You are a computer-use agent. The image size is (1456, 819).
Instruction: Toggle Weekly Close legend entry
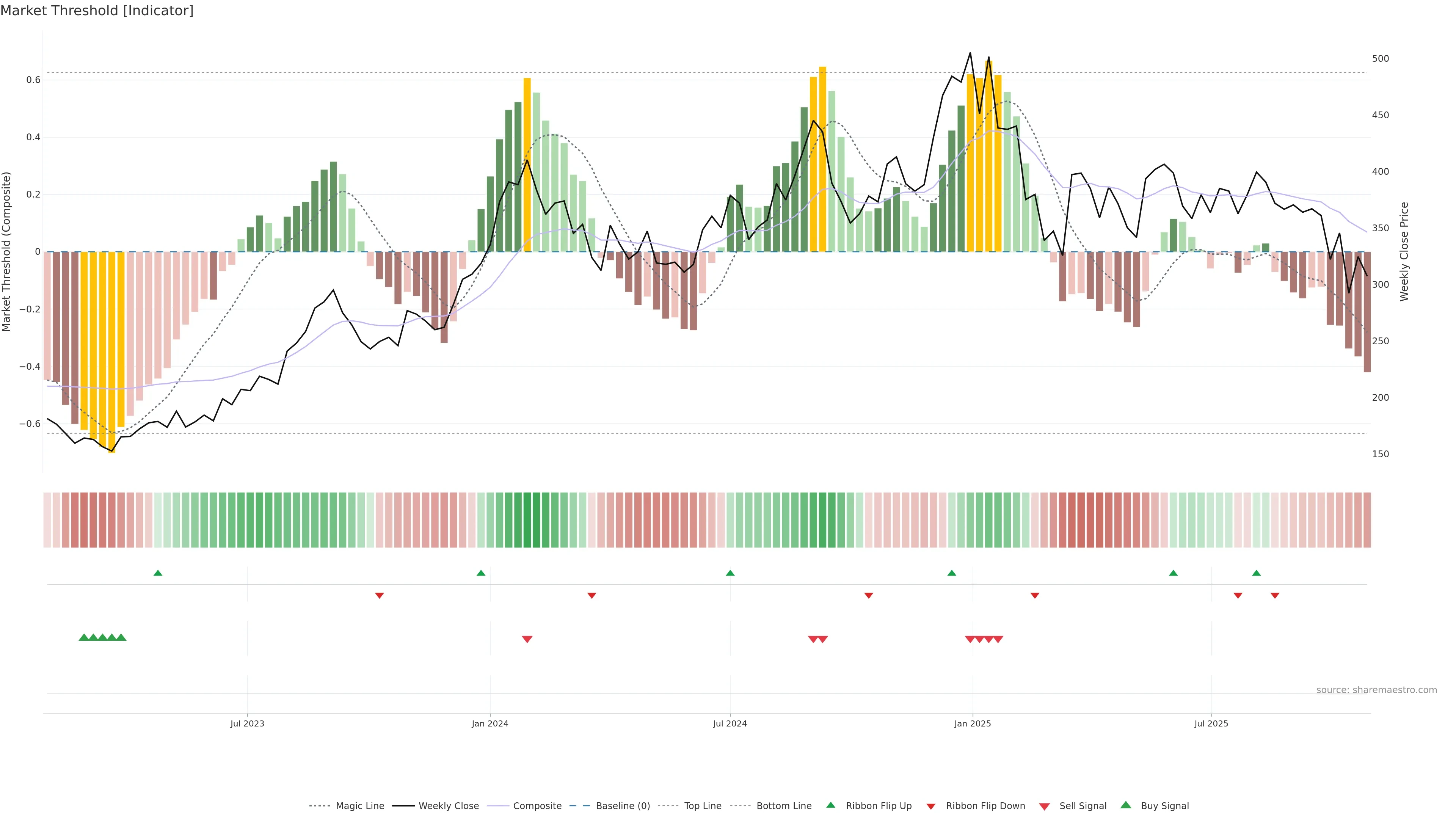448,806
